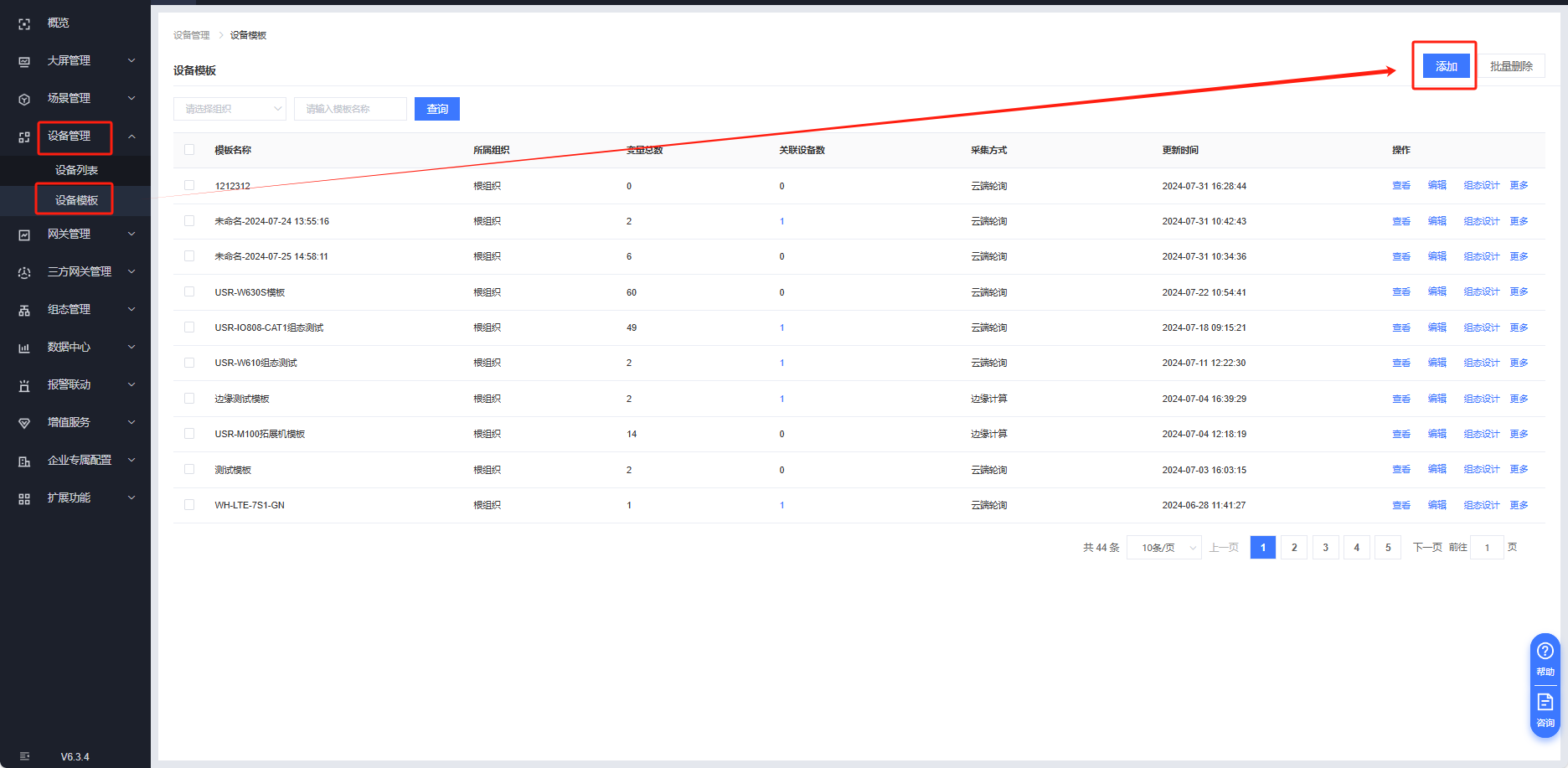Open 设备列表 in the sidebar submenu
1568x768 pixels.
(76, 170)
